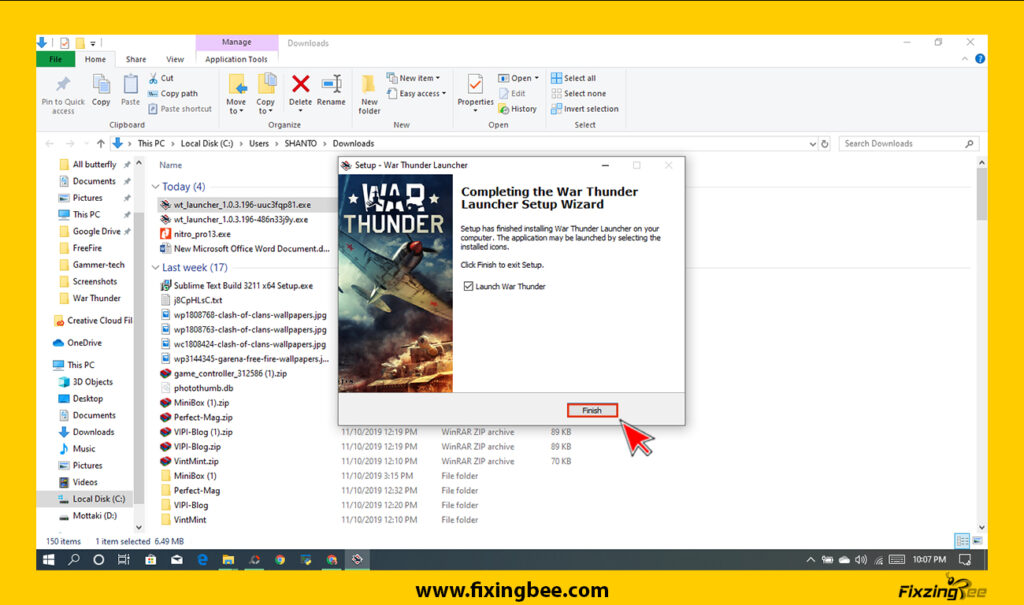Click the Manage contextual tab
Image resolution: width=1024 pixels, height=605 pixels.
236,42
